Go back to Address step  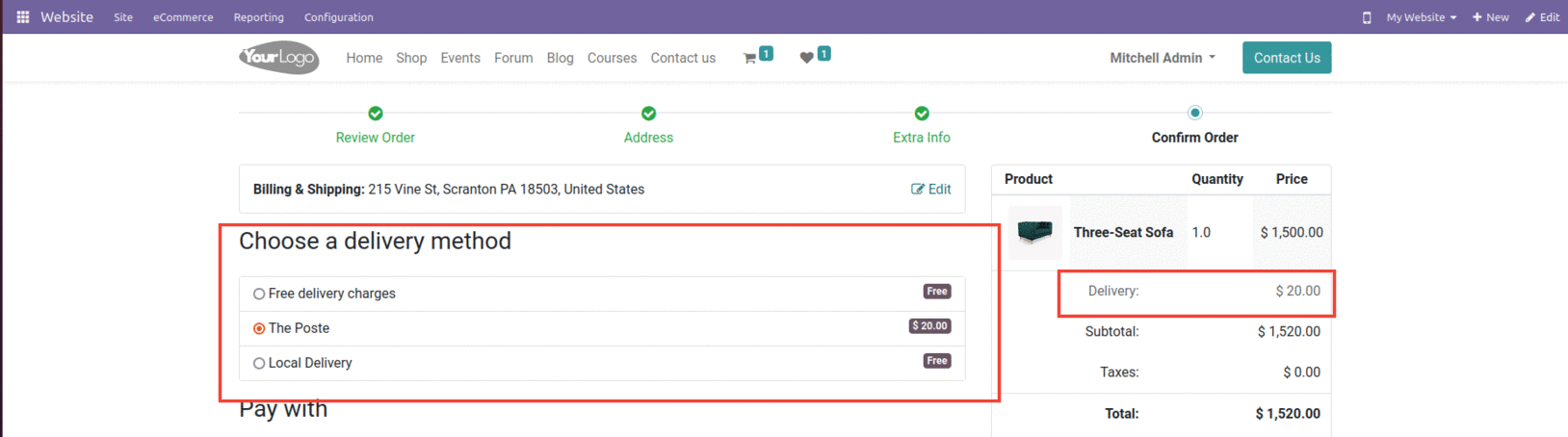(648, 138)
